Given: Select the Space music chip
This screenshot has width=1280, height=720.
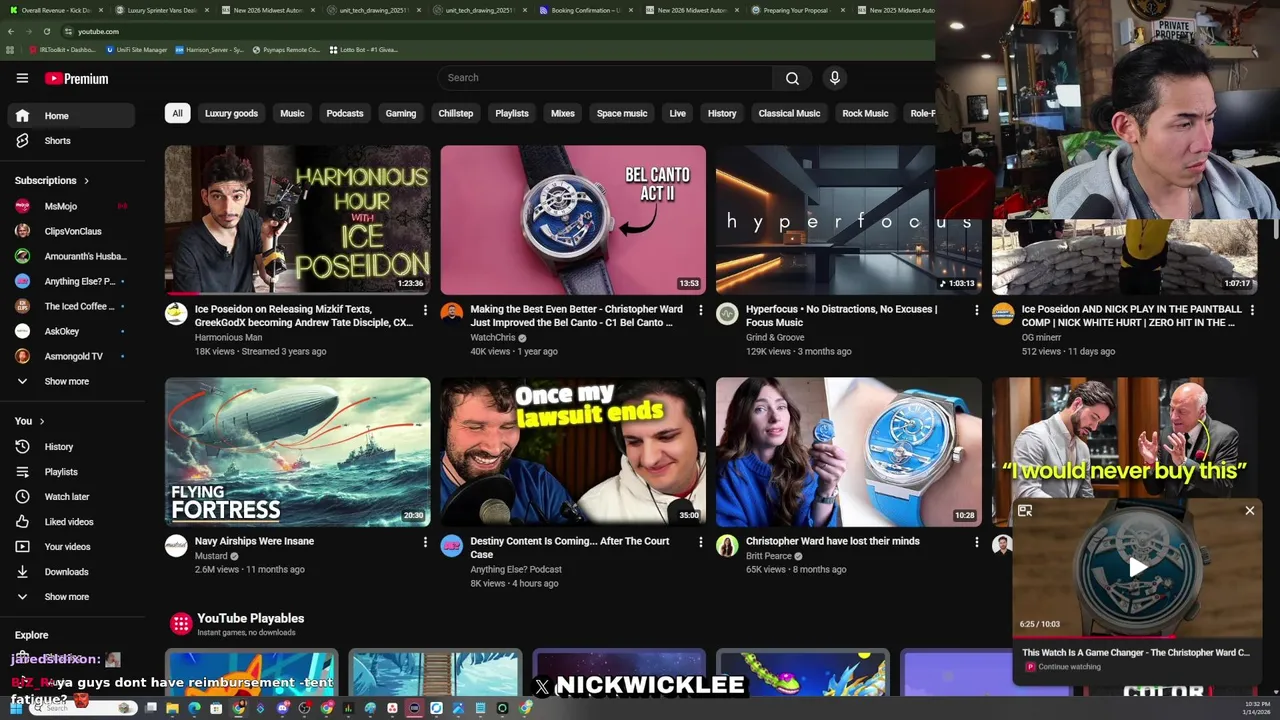Looking at the screenshot, I should pos(622,113).
